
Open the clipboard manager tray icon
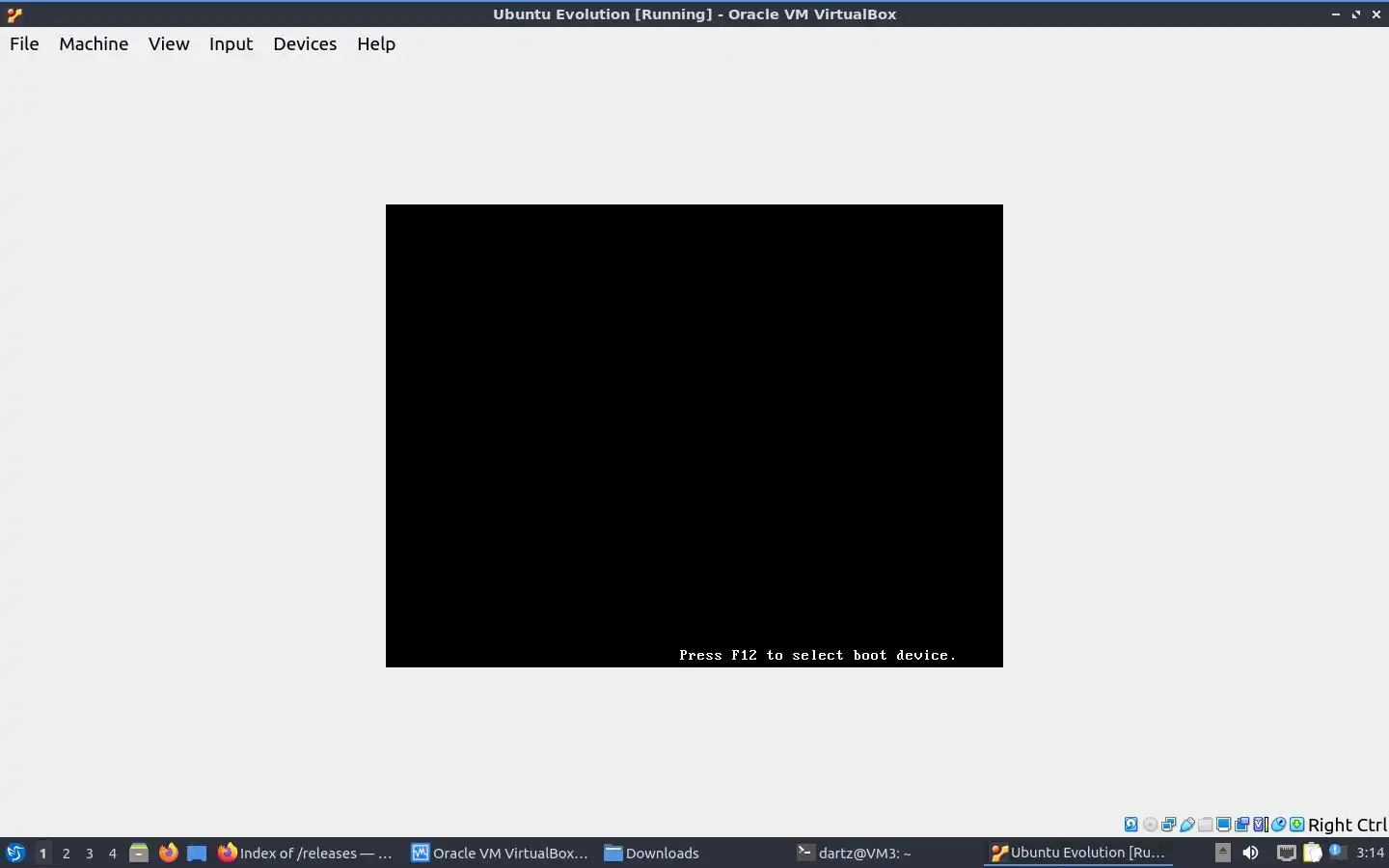[x=1312, y=853]
